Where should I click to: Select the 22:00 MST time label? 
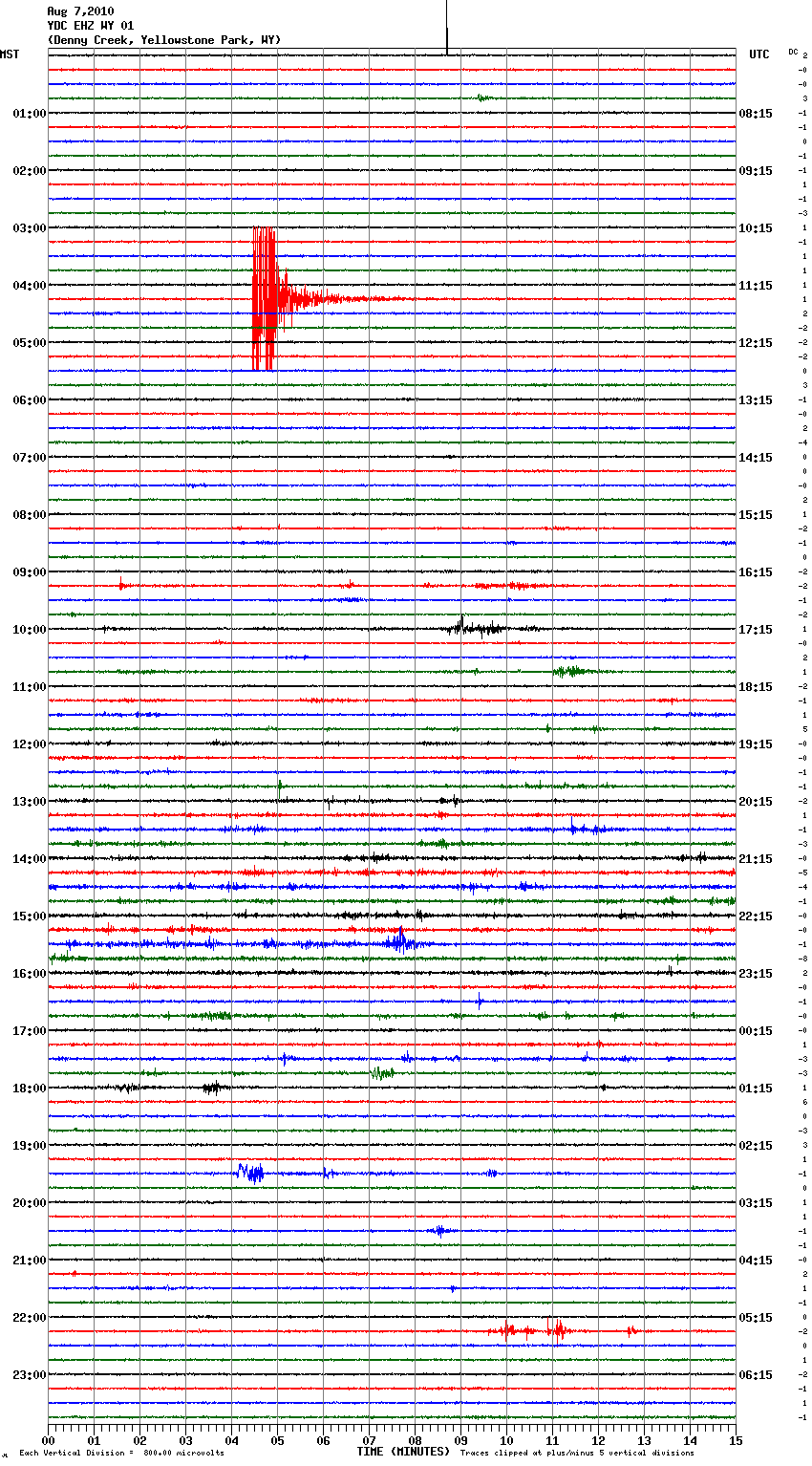(x=29, y=1318)
